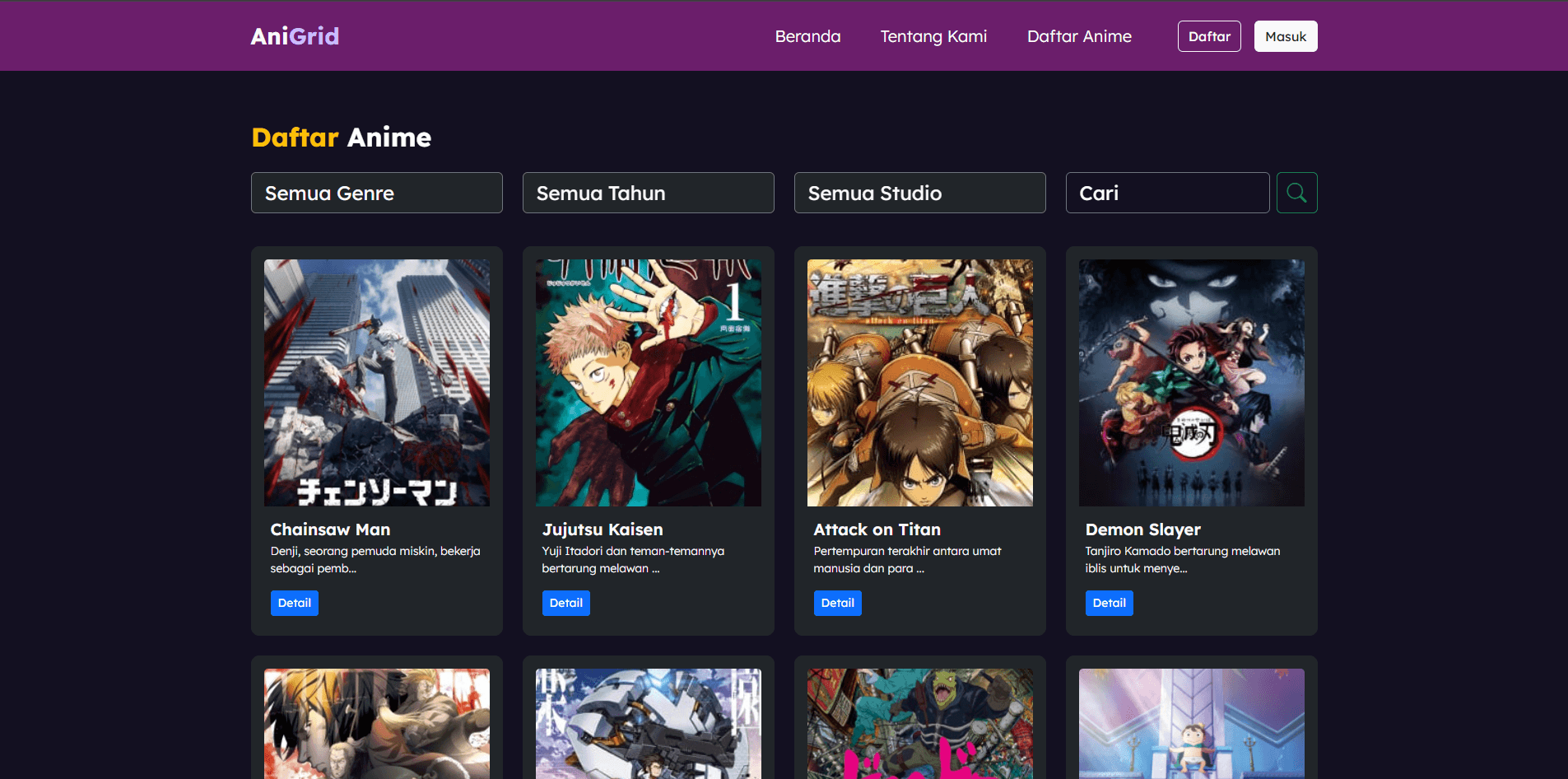This screenshot has width=1568, height=779.
Task: Click the mecha robot poster below Jujutsu Kaisen
Action: pyautogui.click(x=649, y=724)
